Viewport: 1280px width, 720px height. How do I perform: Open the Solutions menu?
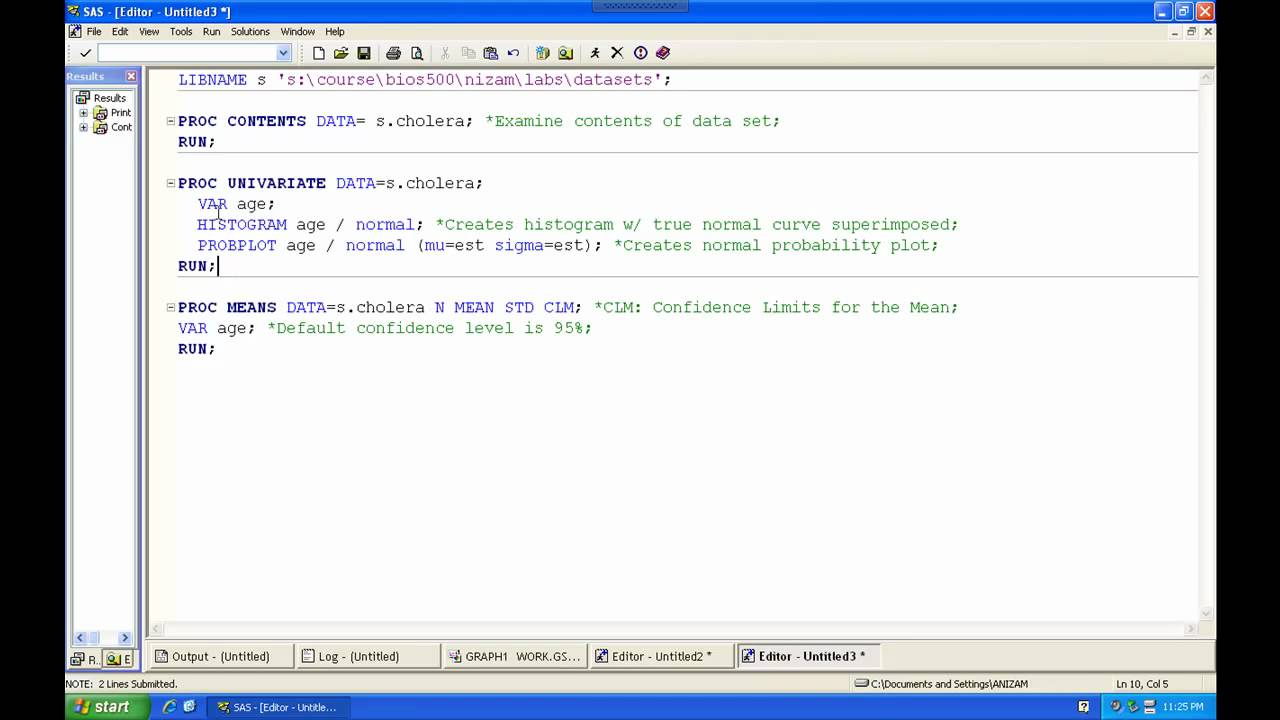tap(250, 31)
